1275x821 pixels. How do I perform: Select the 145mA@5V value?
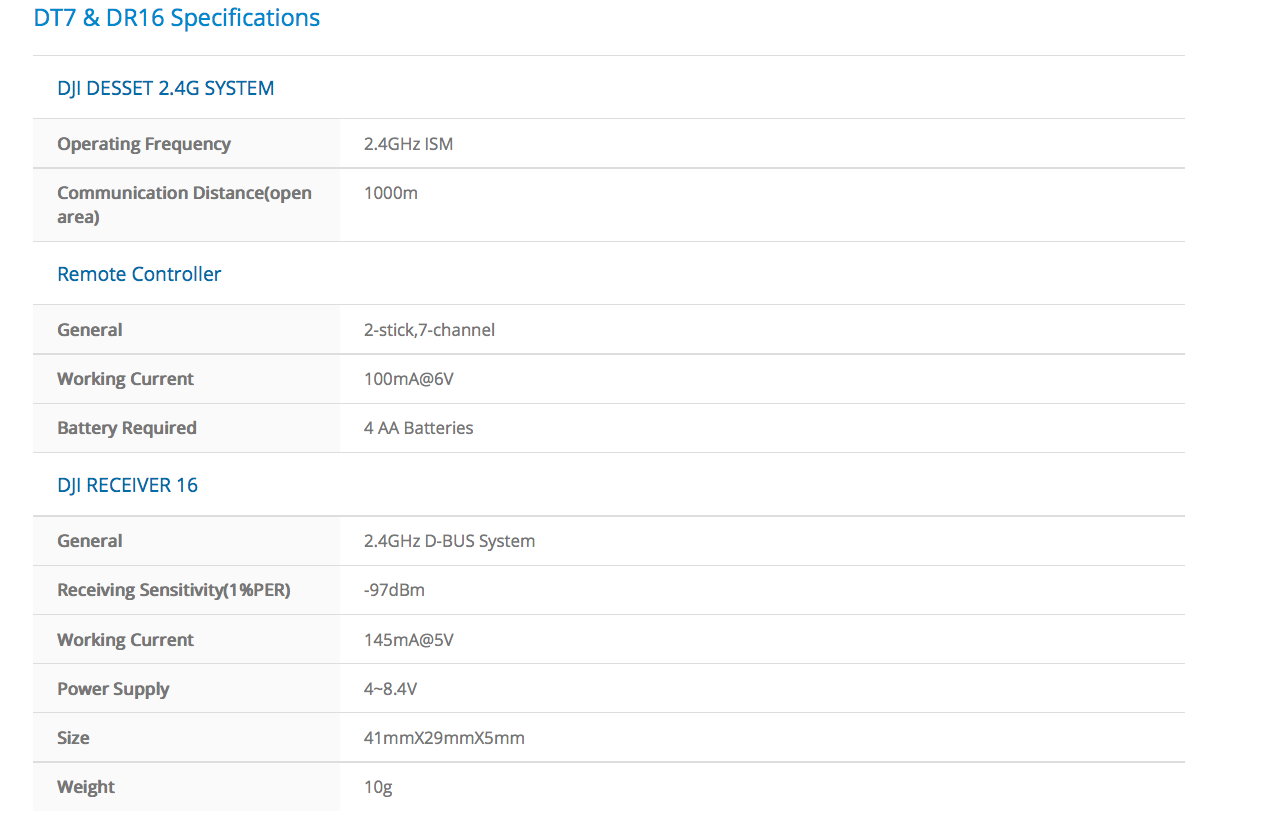[410, 640]
